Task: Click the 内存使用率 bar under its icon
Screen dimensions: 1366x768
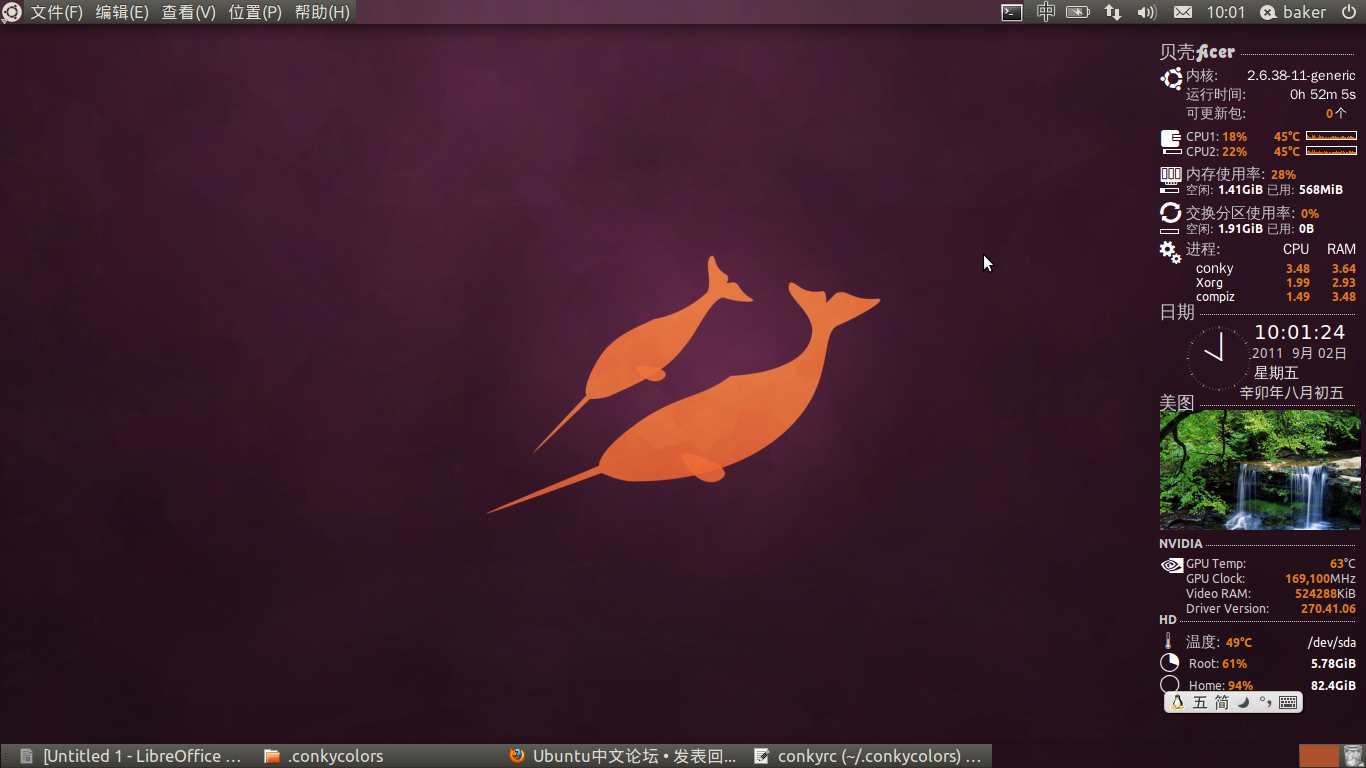Action: [x=1171, y=189]
